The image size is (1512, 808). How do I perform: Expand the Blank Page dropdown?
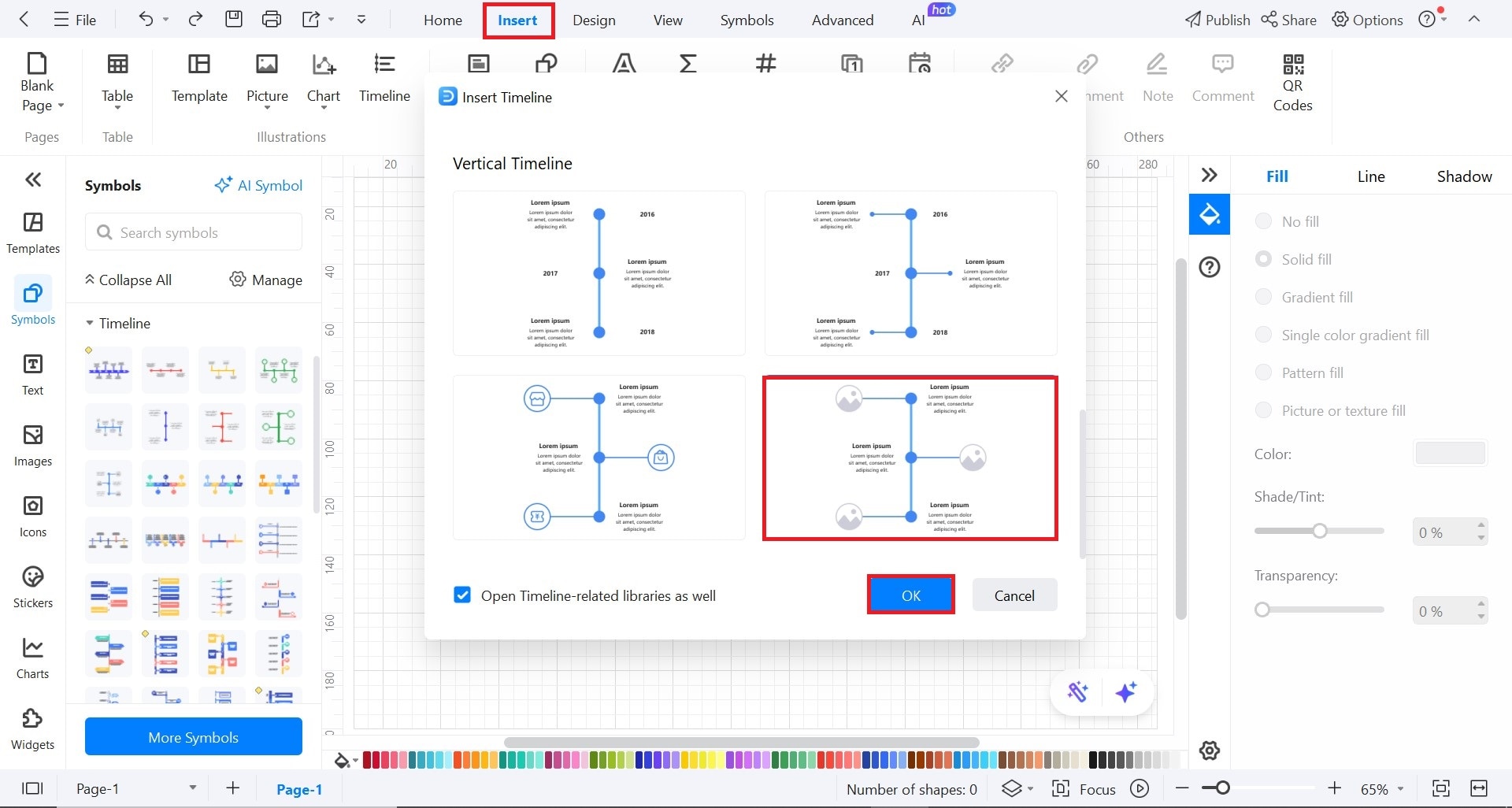(61, 106)
